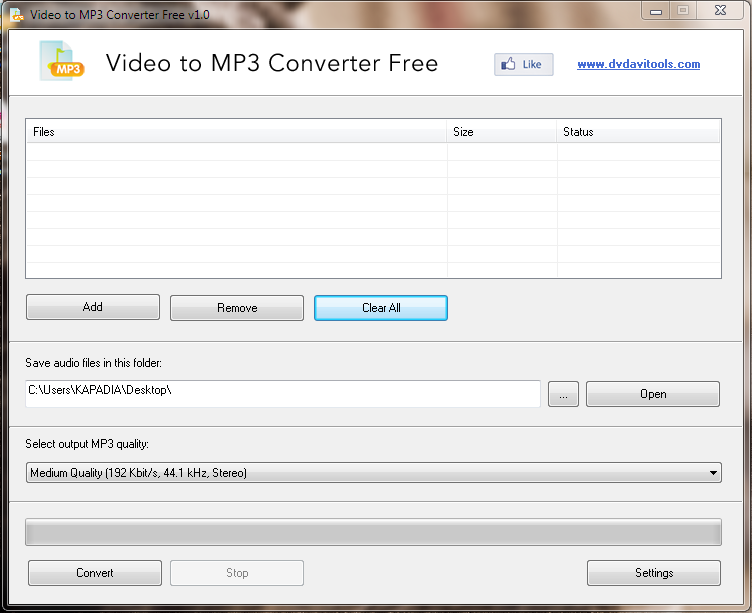
Task: Click the Files column header
Action: [236, 131]
